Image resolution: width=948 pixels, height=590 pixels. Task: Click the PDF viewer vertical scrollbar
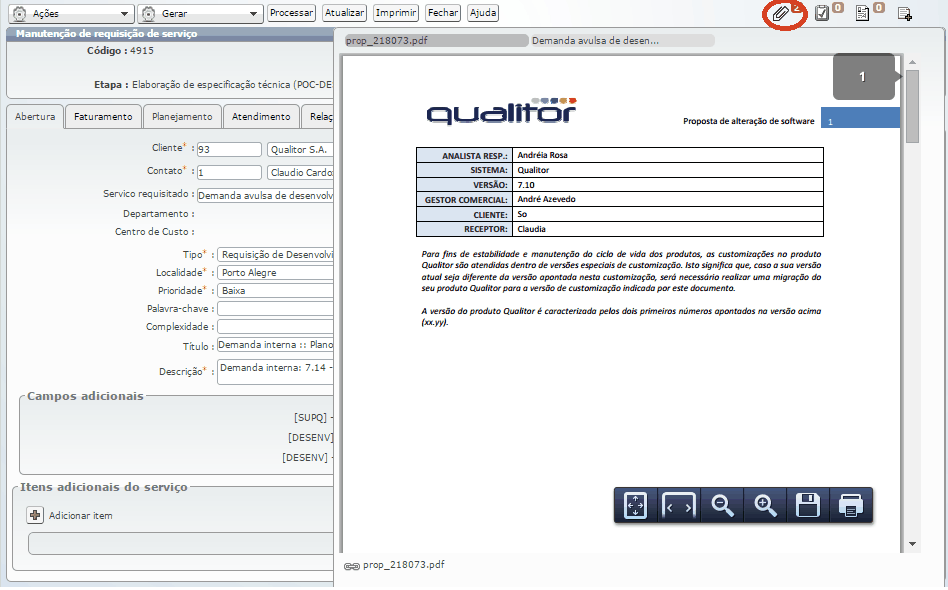tap(912, 300)
